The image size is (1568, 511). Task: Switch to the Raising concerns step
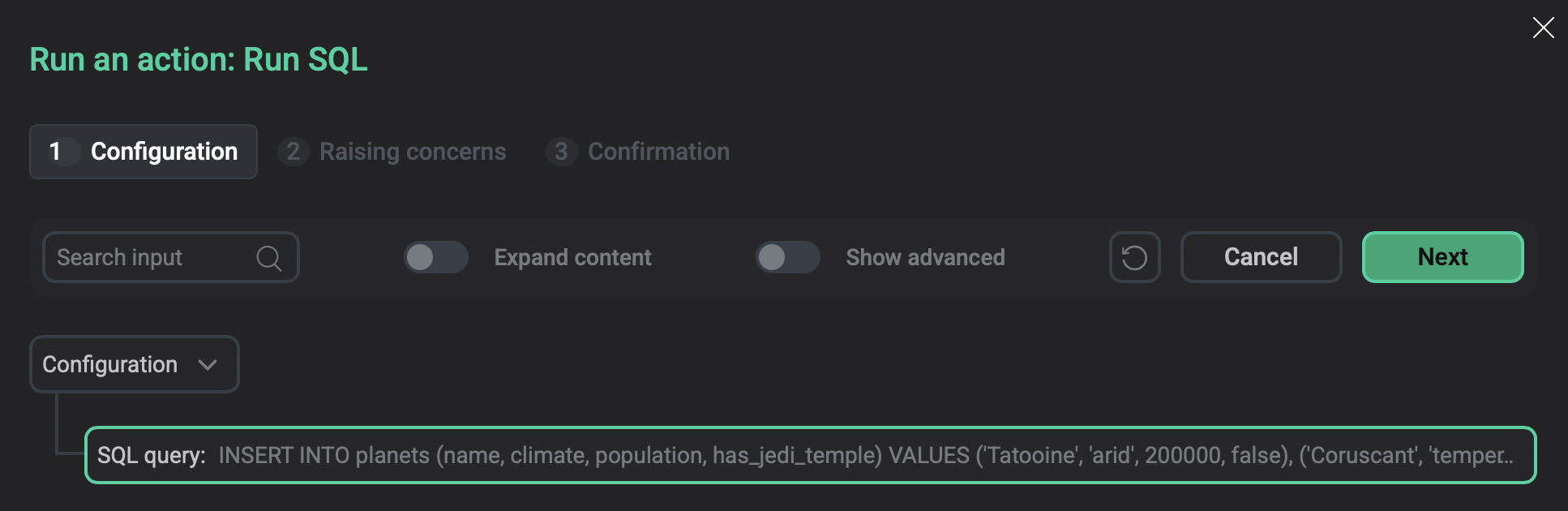412,152
